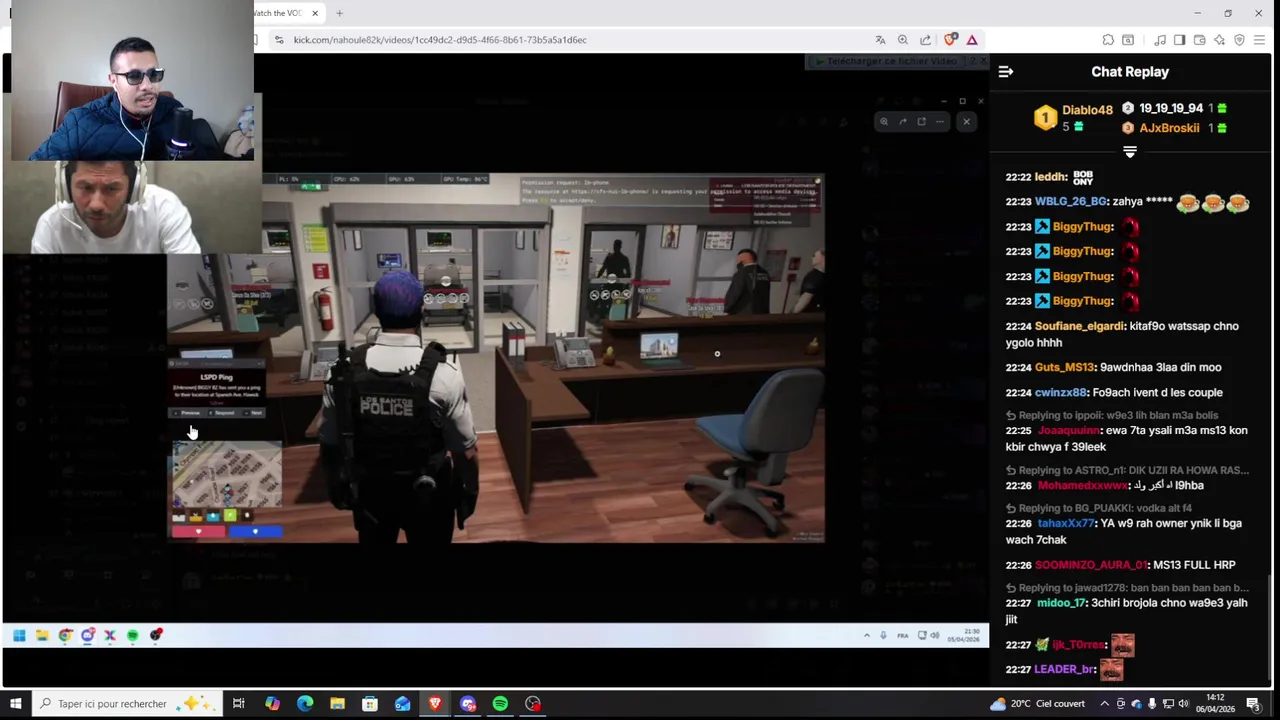Open AJxBroskii gifter profile
Viewport: 1280px width, 720px height.
click(x=1169, y=128)
